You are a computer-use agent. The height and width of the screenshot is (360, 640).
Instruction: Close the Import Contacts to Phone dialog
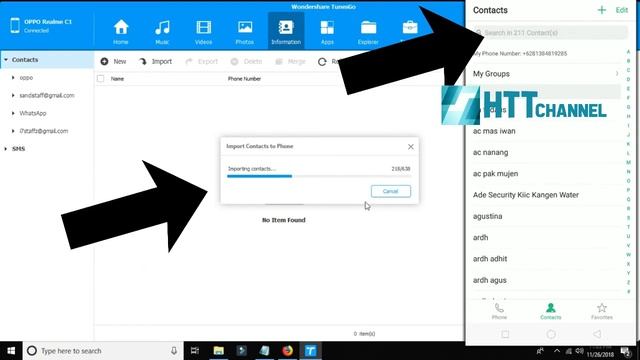[411, 147]
